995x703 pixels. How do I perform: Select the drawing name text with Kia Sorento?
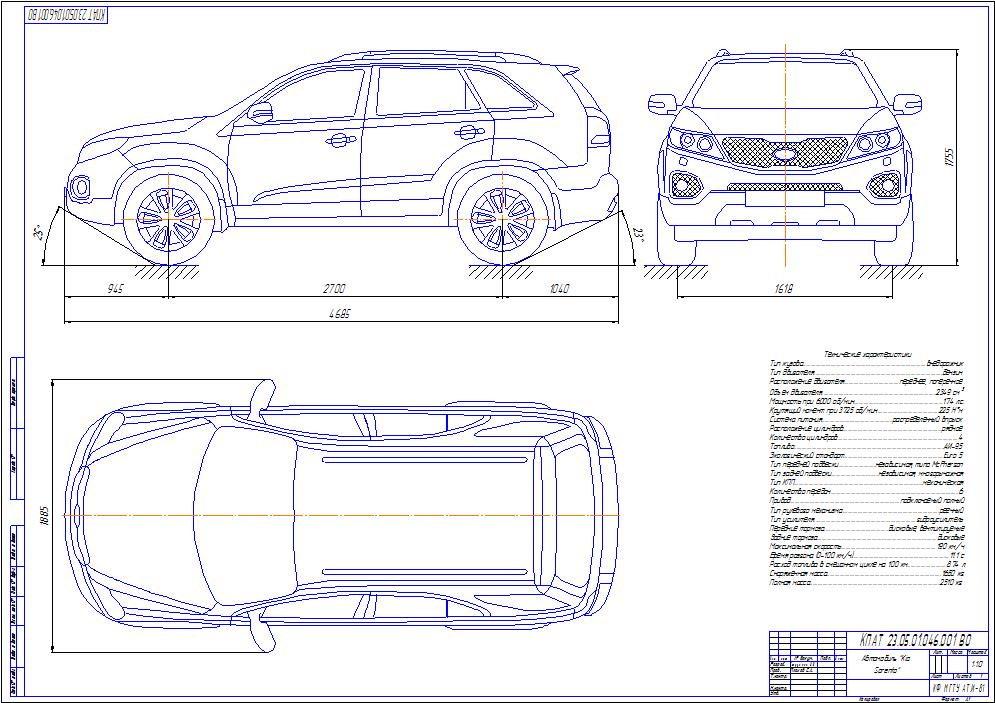click(887, 664)
